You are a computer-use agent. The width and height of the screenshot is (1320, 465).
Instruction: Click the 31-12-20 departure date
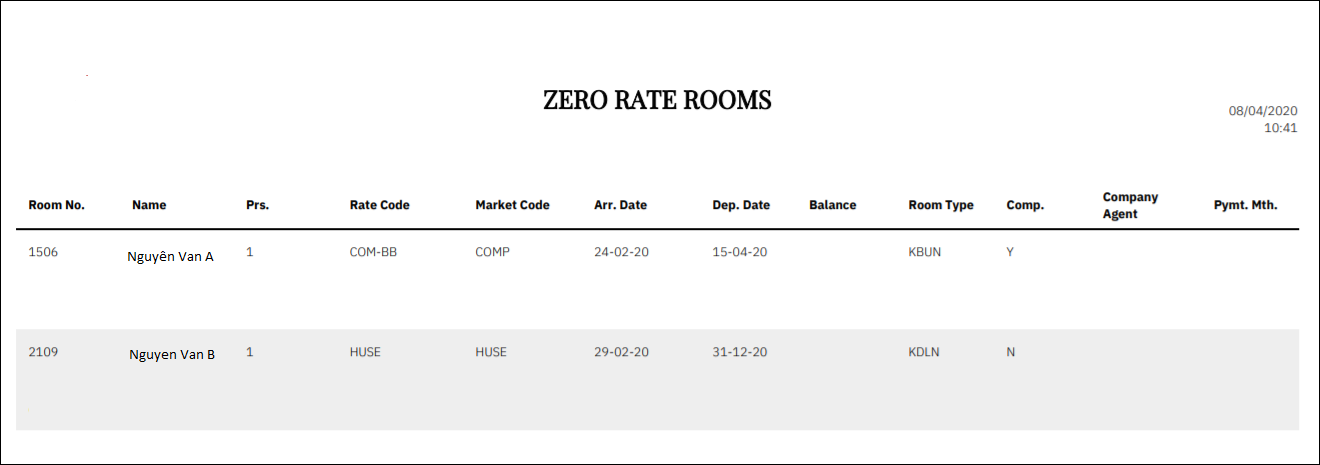(x=739, y=352)
